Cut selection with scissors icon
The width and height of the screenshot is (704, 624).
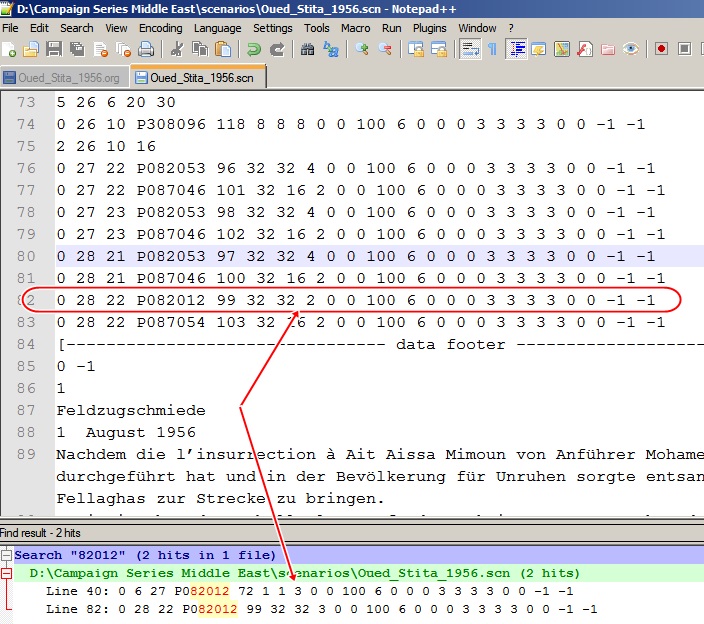click(177, 49)
